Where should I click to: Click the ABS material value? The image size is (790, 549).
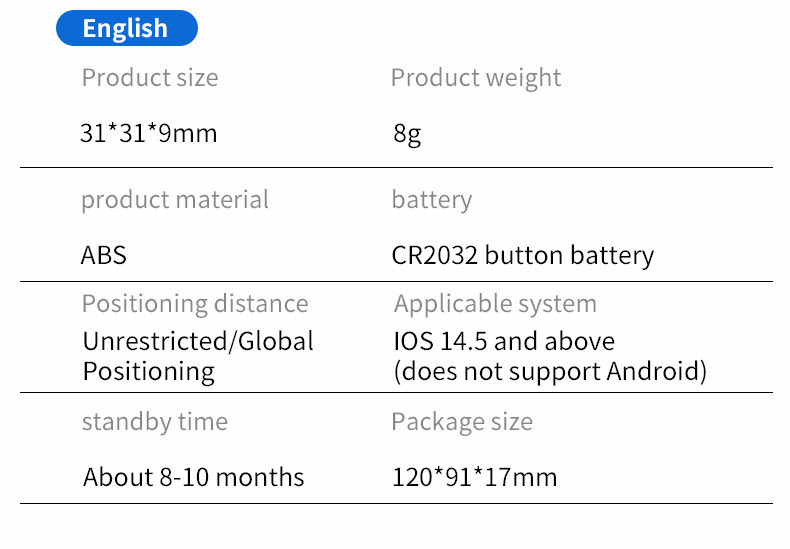[x=104, y=255]
